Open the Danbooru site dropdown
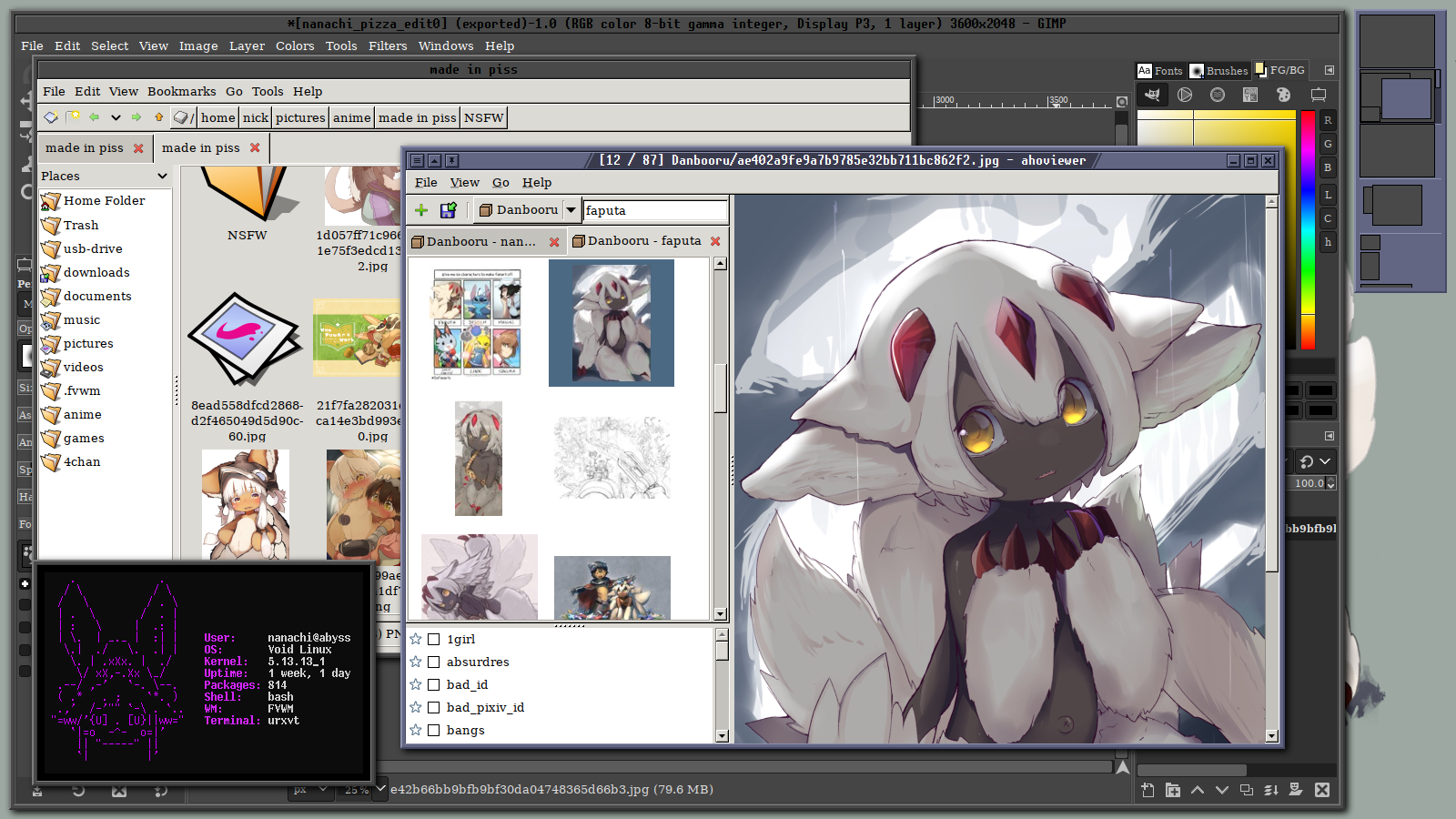Screen dimensions: 1456x819 [x=571, y=210]
